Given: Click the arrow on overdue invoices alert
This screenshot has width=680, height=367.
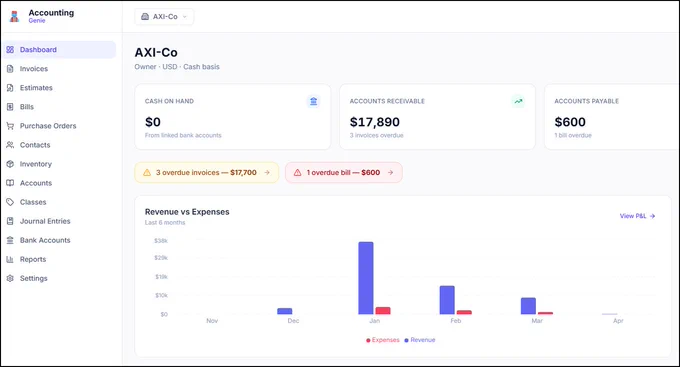Looking at the screenshot, I should [x=267, y=173].
